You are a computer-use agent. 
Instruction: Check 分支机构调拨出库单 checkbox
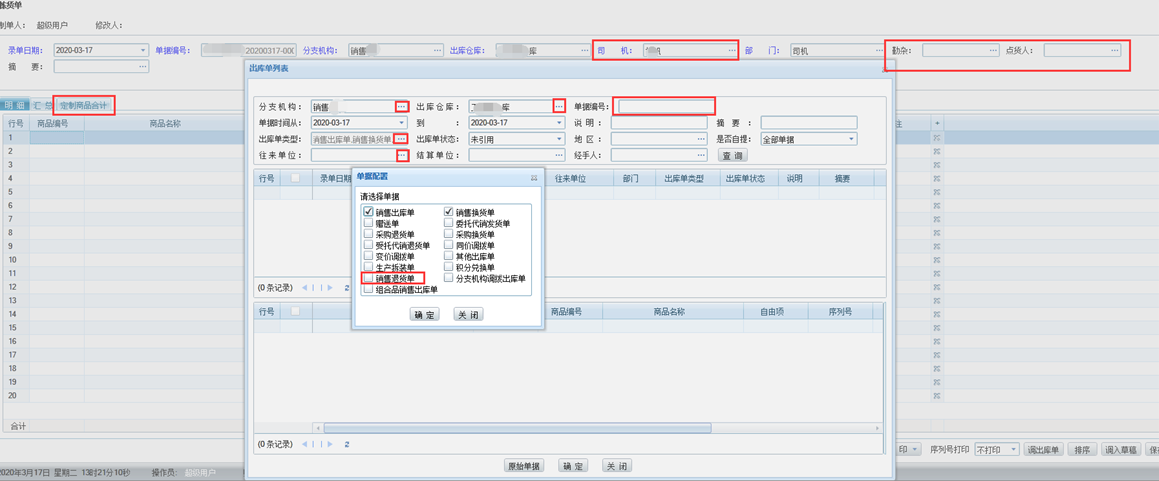point(449,278)
